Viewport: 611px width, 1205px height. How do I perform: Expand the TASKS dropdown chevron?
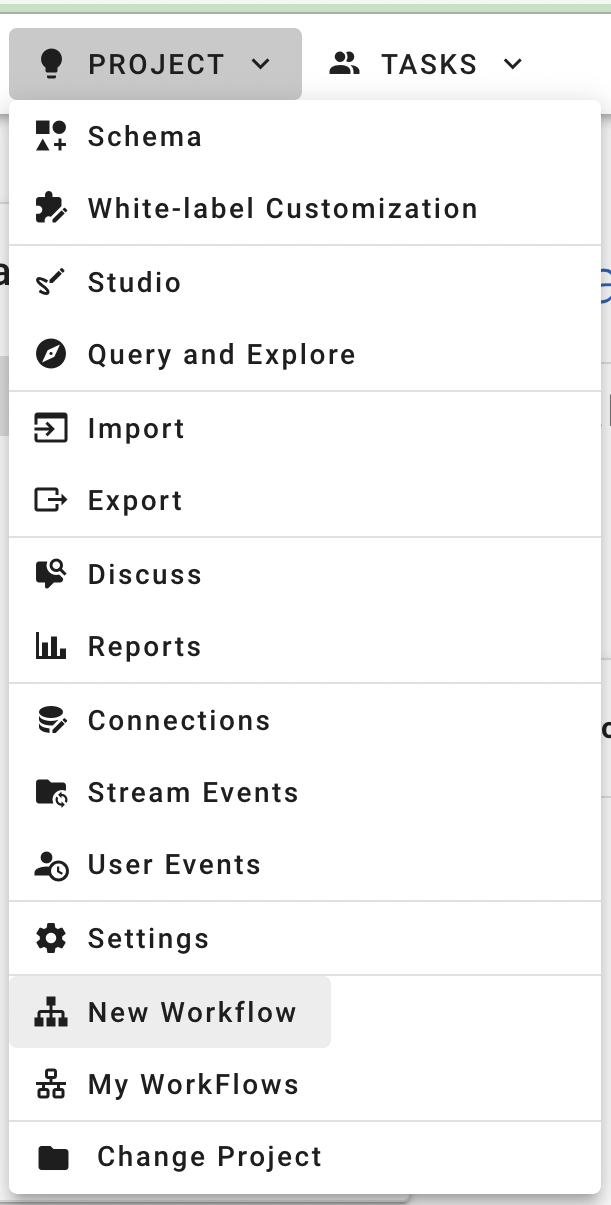pyautogui.click(x=513, y=64)
